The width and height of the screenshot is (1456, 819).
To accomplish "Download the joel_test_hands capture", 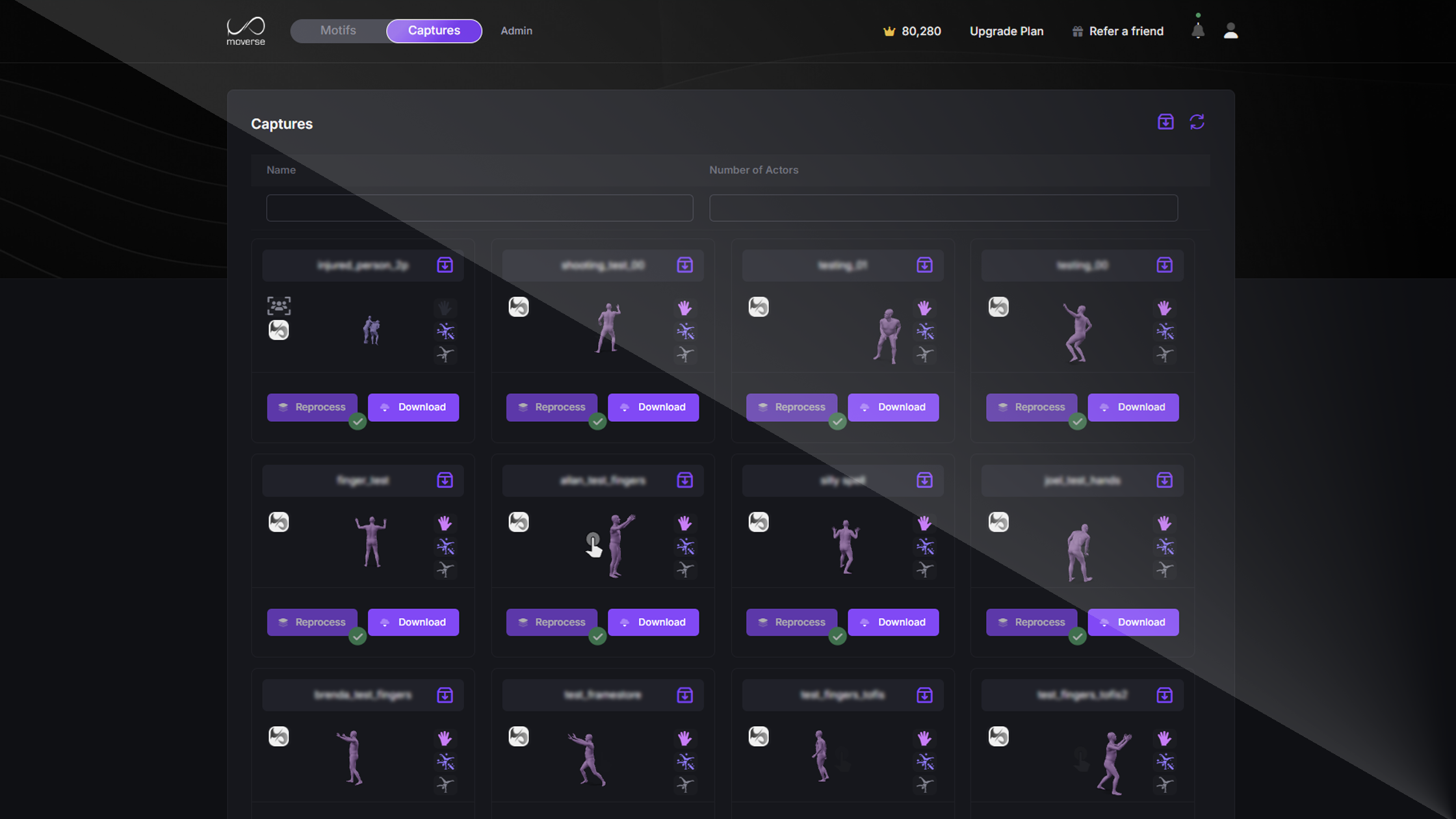I will [x=1133, y=622].
